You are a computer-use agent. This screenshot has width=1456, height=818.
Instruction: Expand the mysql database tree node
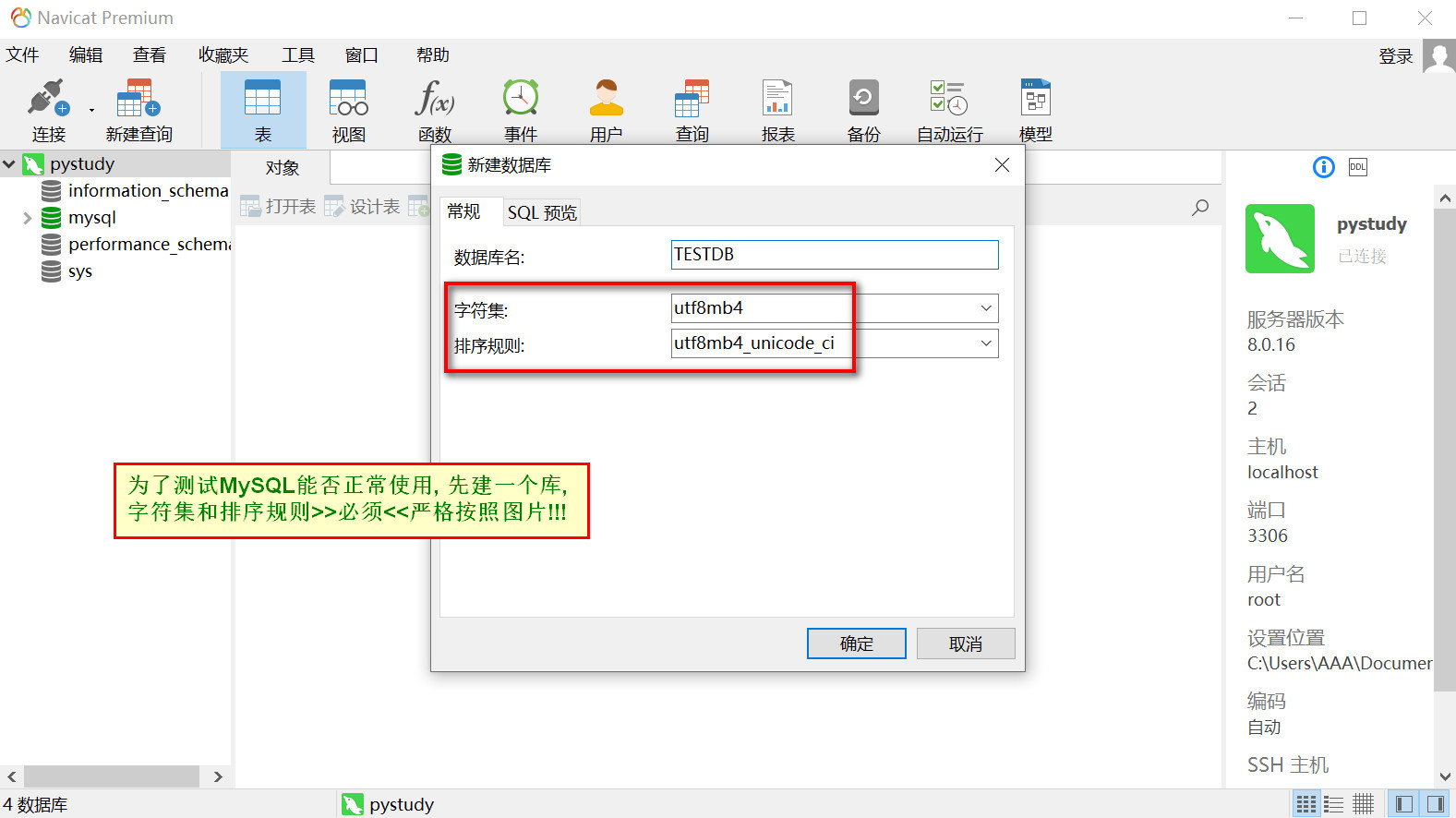click(27, 218)
